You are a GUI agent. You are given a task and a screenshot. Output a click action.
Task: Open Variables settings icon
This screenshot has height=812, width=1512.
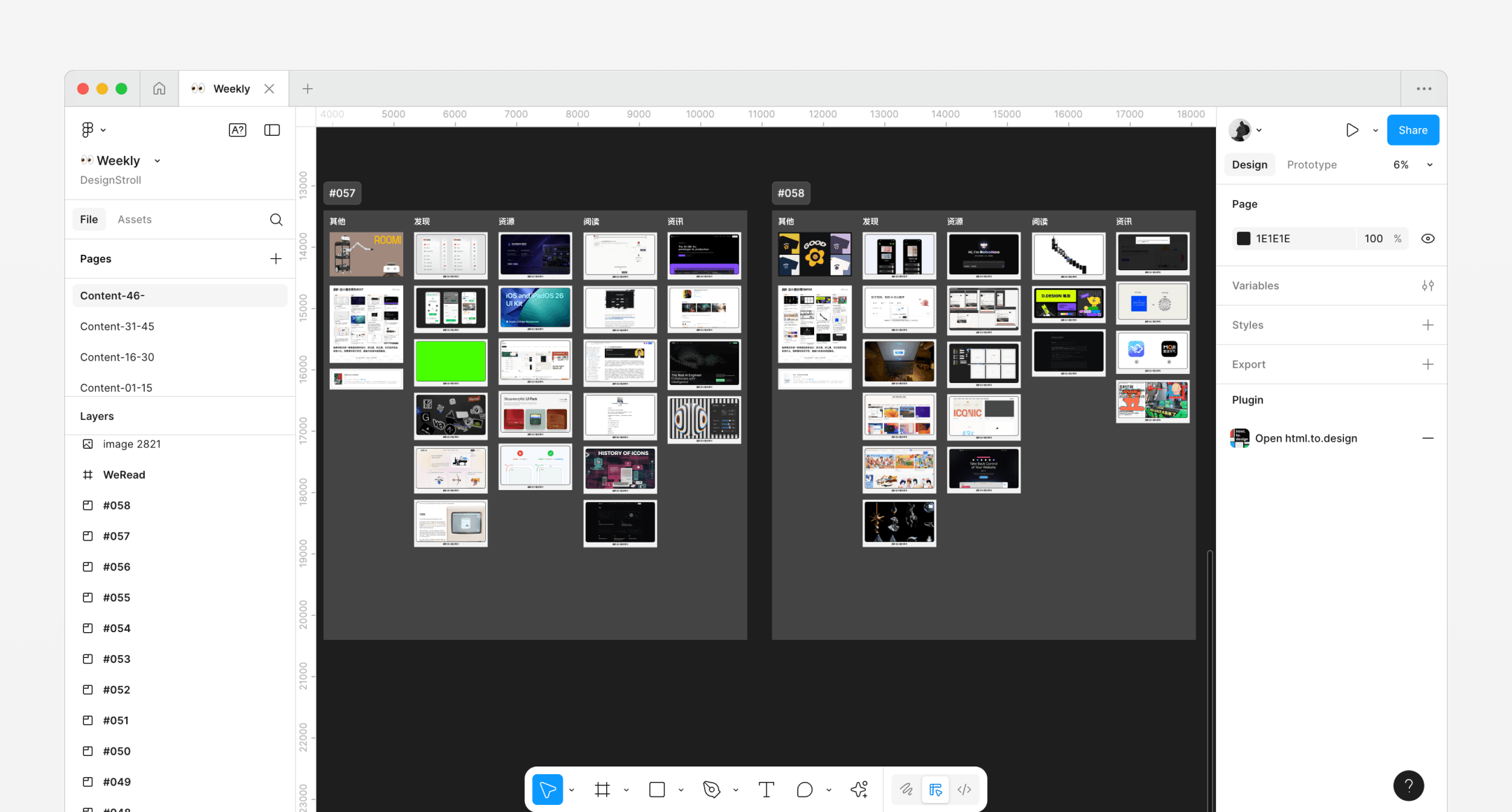click(1428, 286)
